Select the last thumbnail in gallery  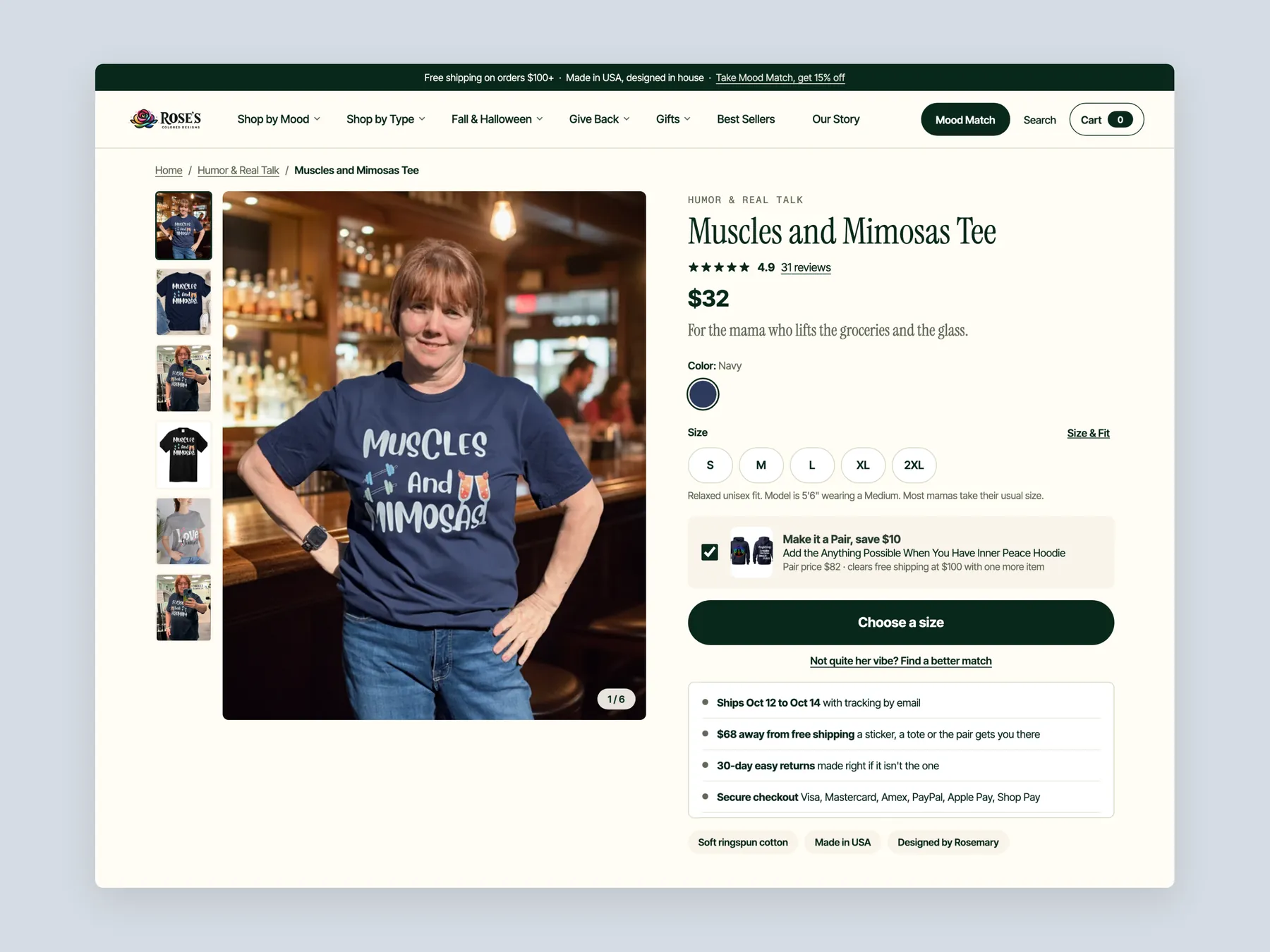pyautogui.click(x=183, y=608)
